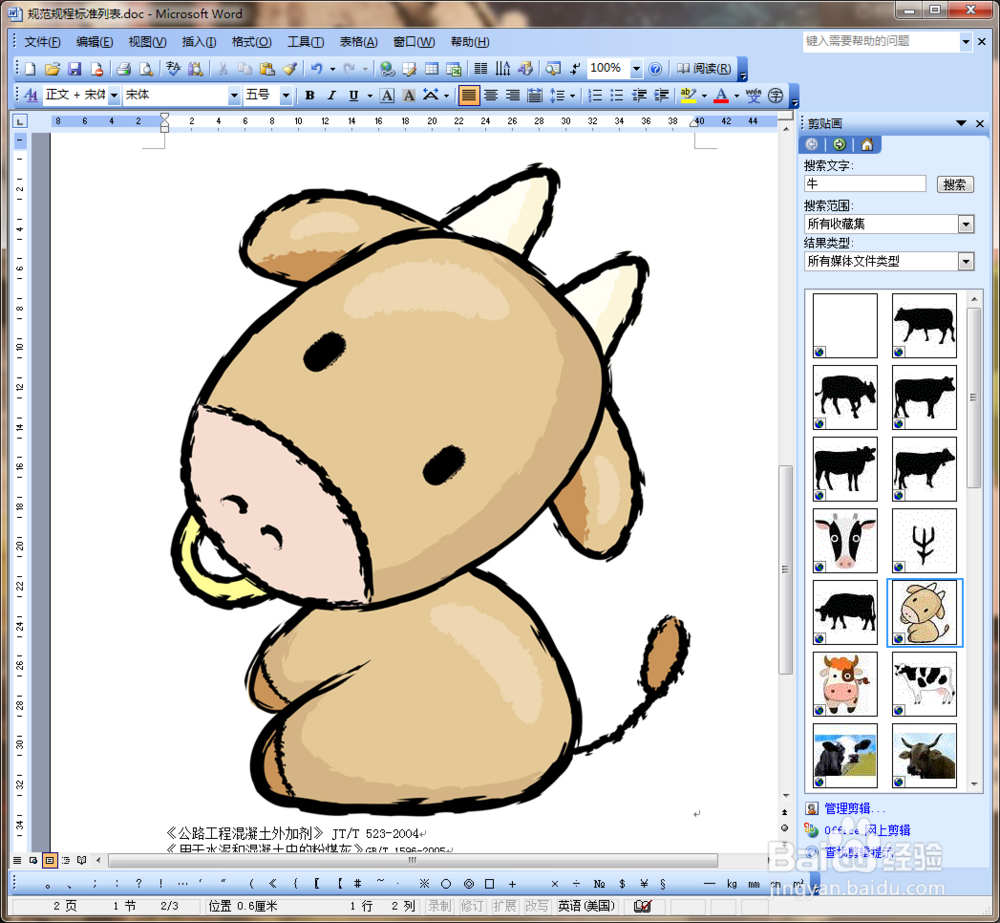Open the font name dropdown 宋体
This screenshot has width=1000, height=923.
pyautogui.click(x=234, y=95)
